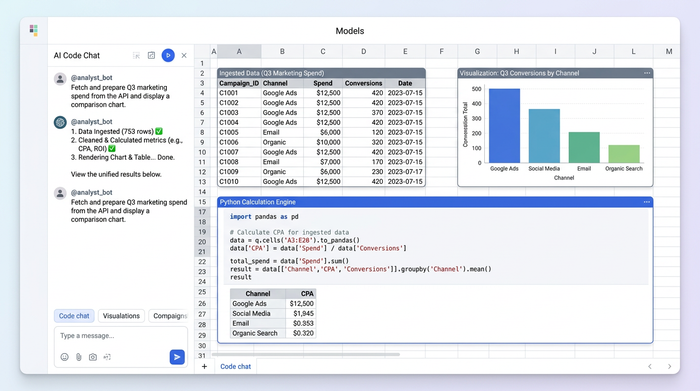Focus the Type a message field

point(121,336)
